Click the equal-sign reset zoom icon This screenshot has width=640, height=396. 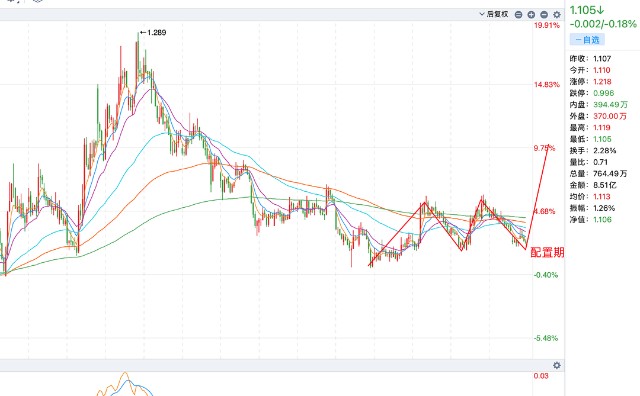518,15
